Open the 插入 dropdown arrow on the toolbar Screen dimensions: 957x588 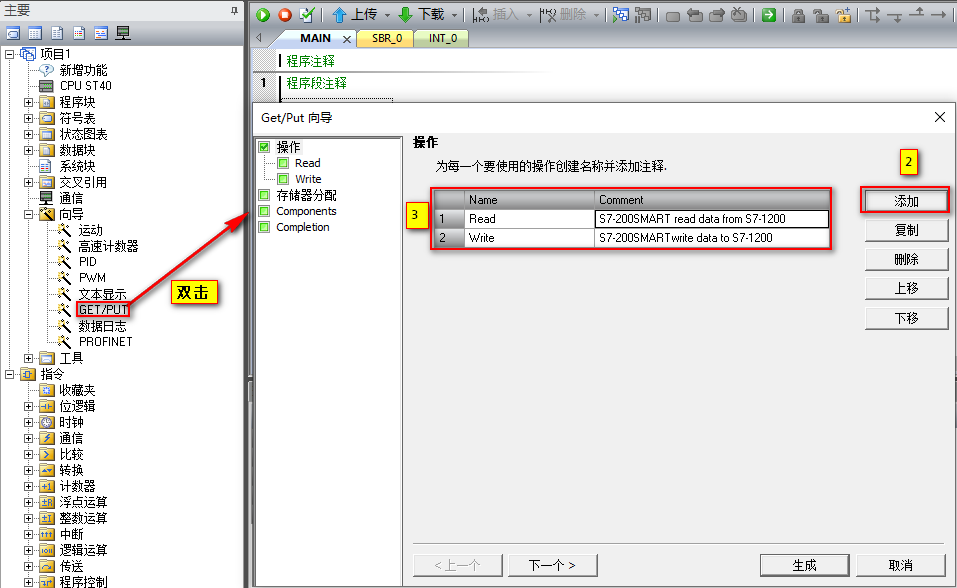tap(529, 15)
